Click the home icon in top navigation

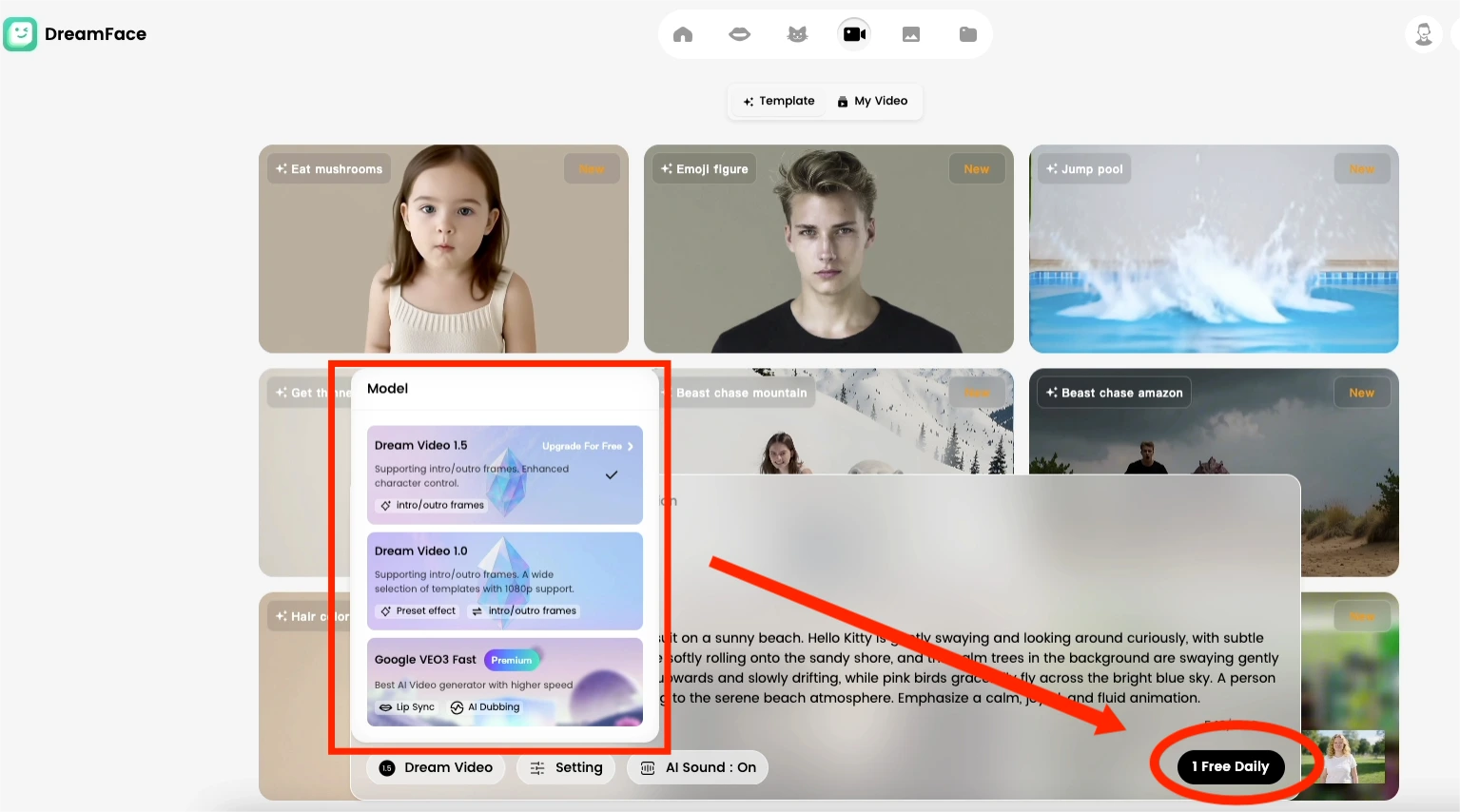tap(683, 34)
